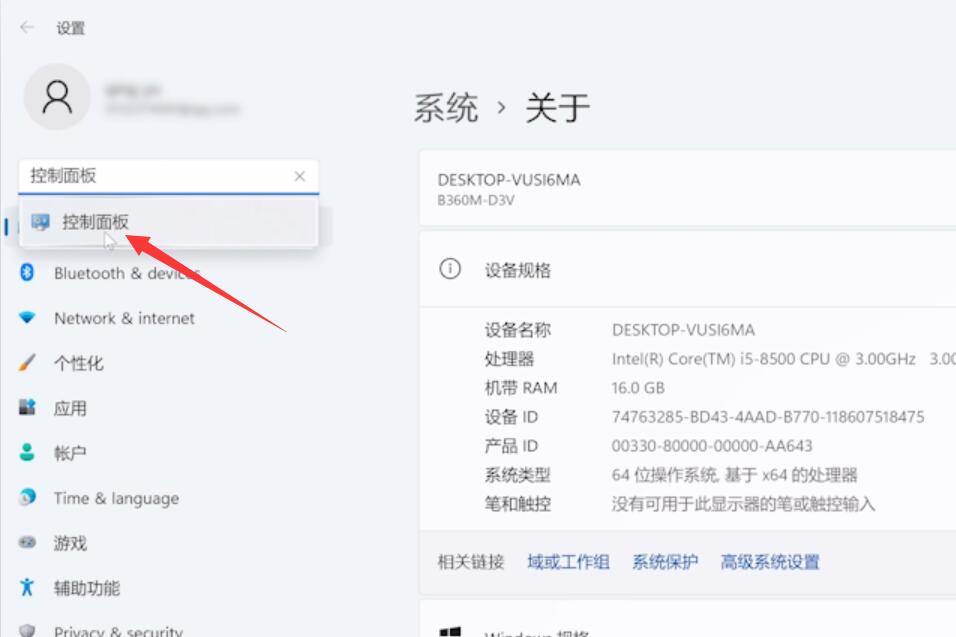Image resolution: width=956 pixels, height=637 pixels.
Task: Open the user profile avatar
Action: click(57, 97)
